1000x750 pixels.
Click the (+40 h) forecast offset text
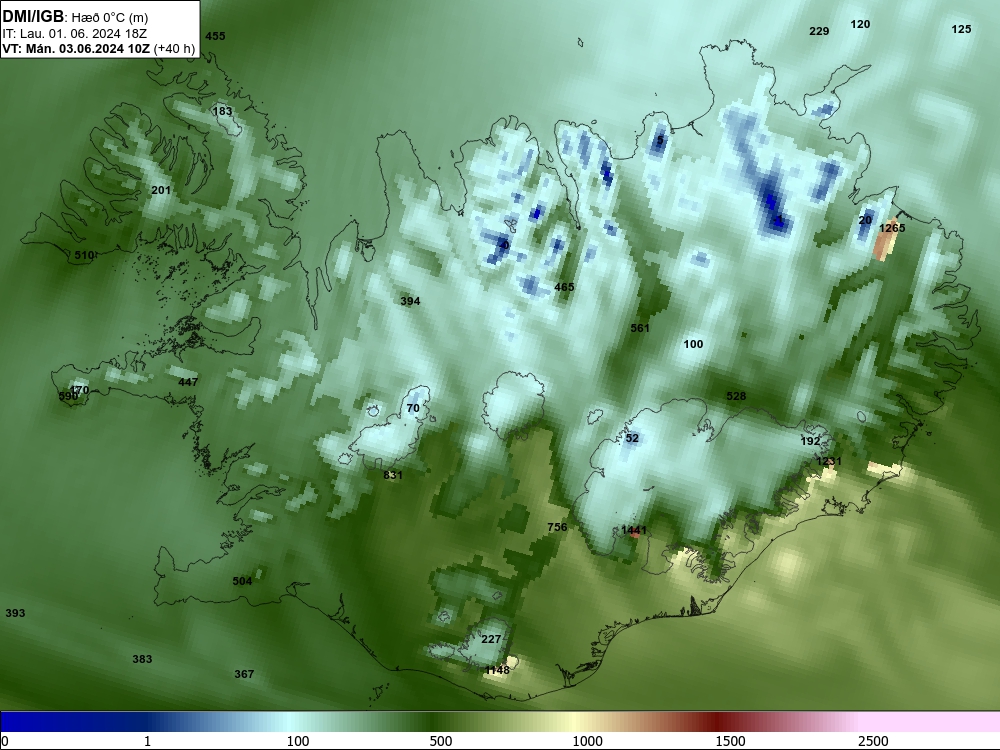point(174,49)
